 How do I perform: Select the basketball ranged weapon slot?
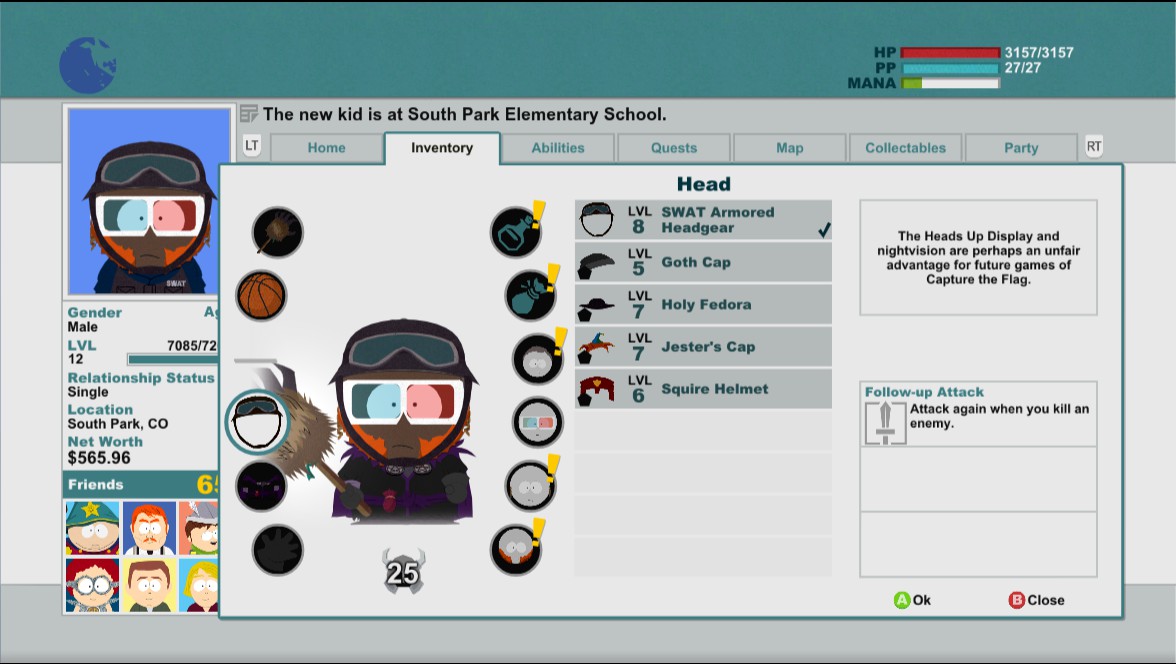261,296
